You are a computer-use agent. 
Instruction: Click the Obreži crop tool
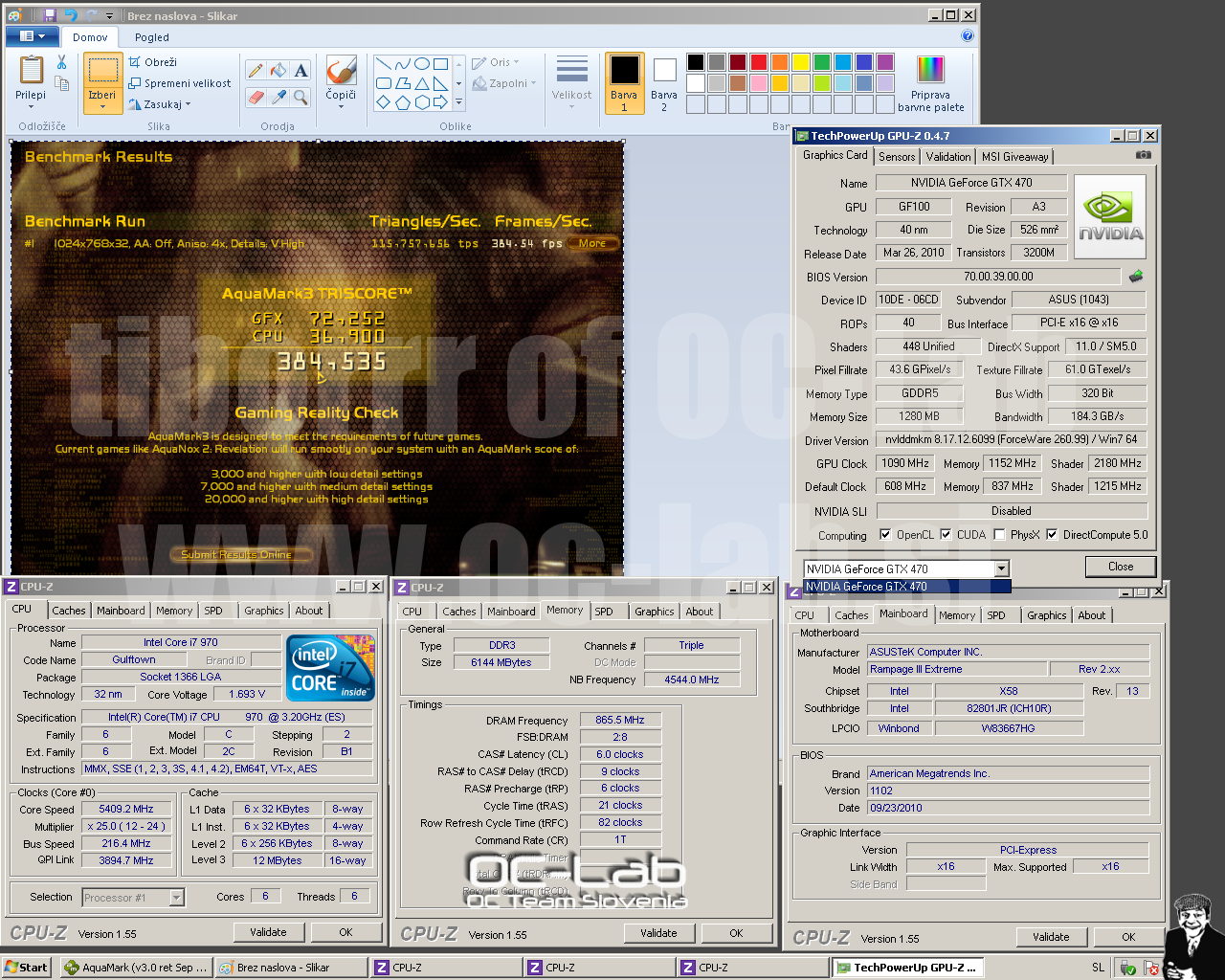[153, 62]
